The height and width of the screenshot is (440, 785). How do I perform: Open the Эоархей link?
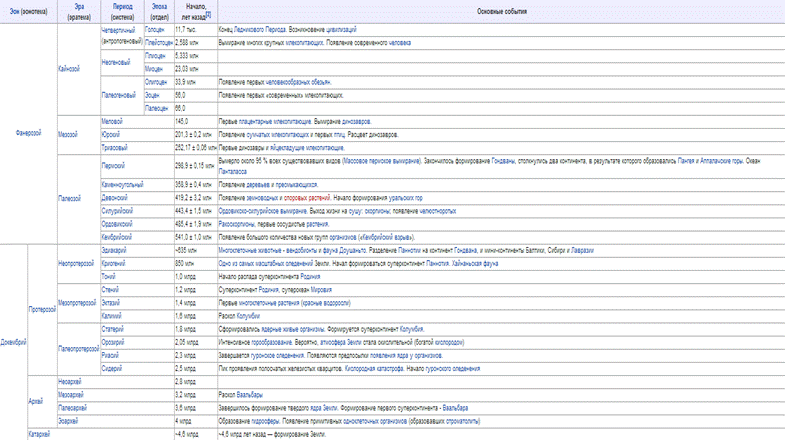68,421
